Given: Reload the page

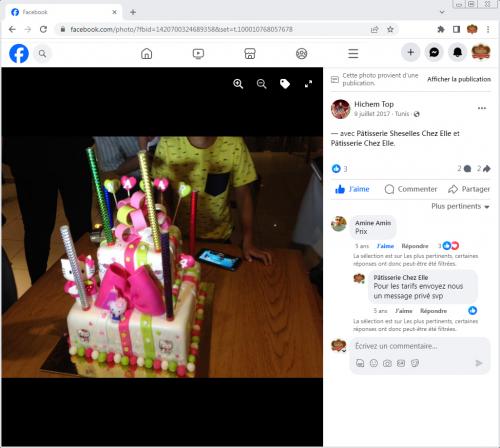Looking at the screenshot, I should [43, 29].
